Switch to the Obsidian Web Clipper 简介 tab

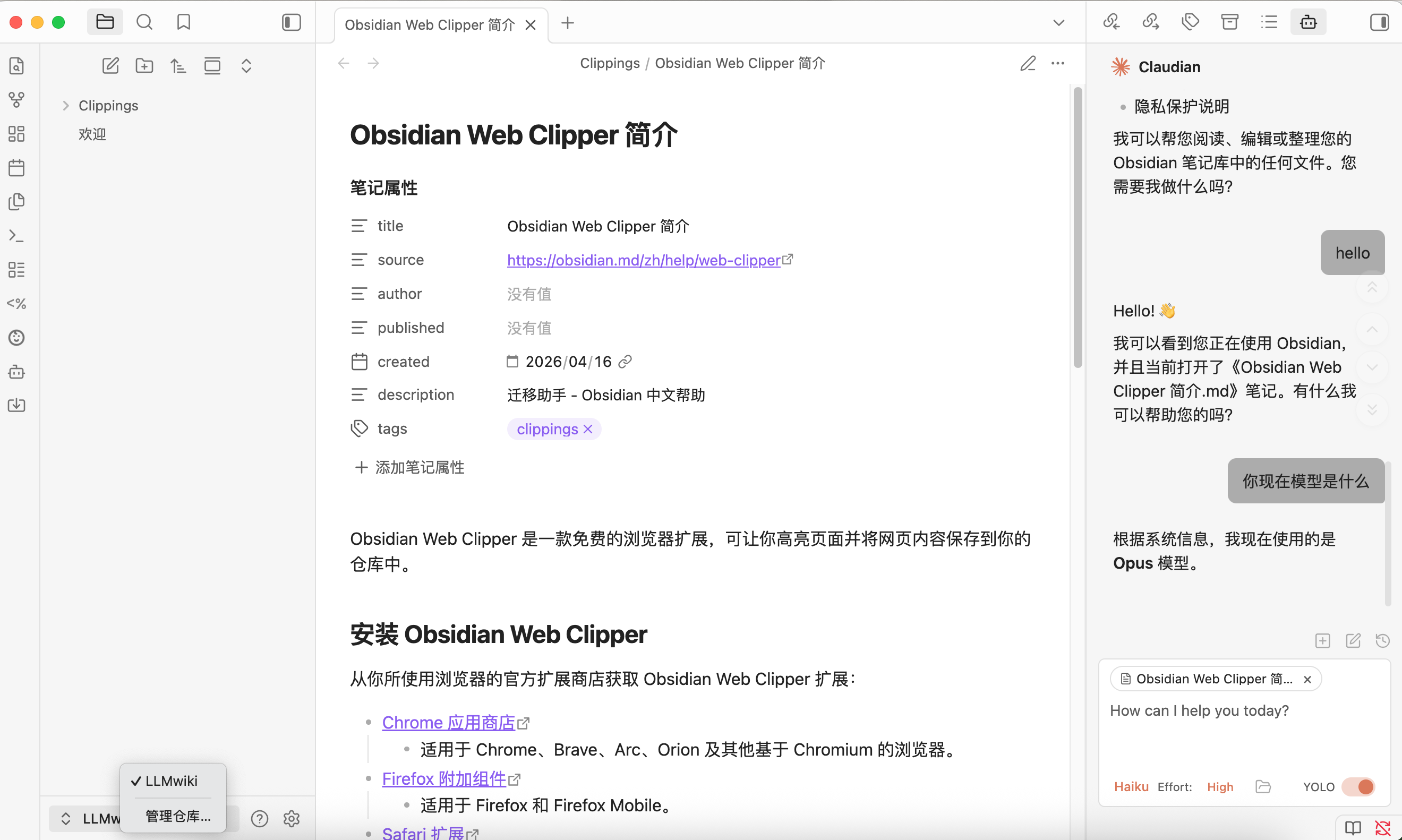coord(430,25)
